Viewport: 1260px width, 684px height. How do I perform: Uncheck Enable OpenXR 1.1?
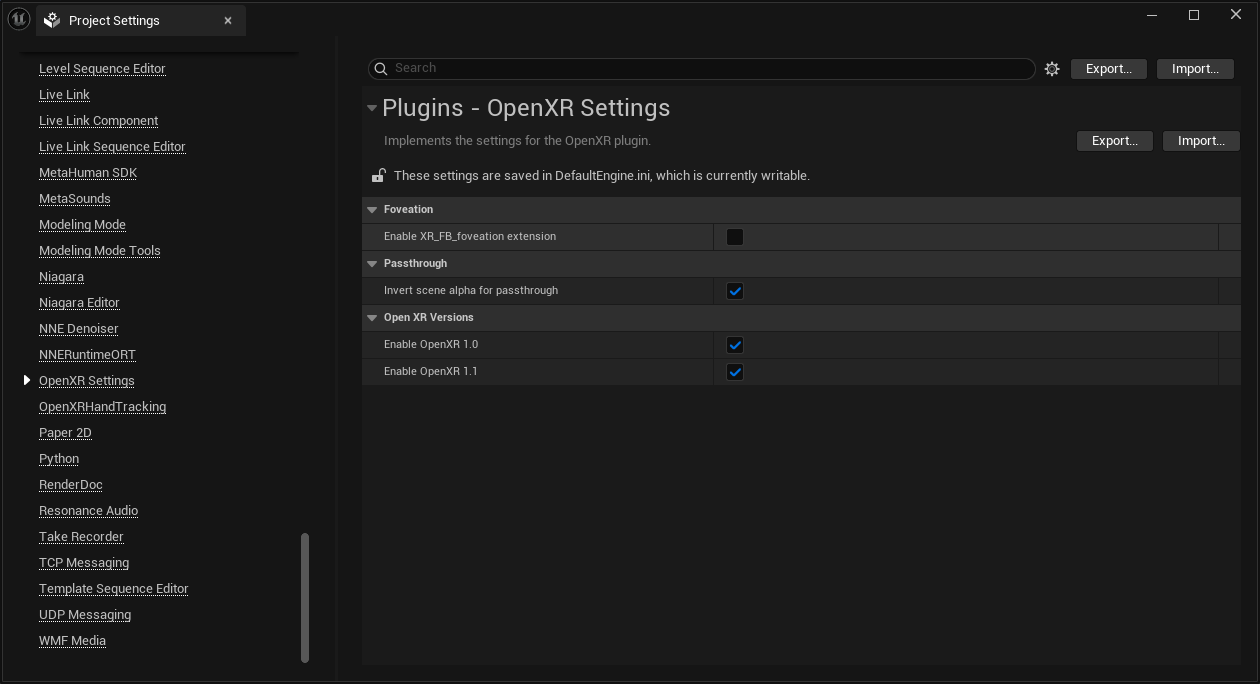coord(735,372)
